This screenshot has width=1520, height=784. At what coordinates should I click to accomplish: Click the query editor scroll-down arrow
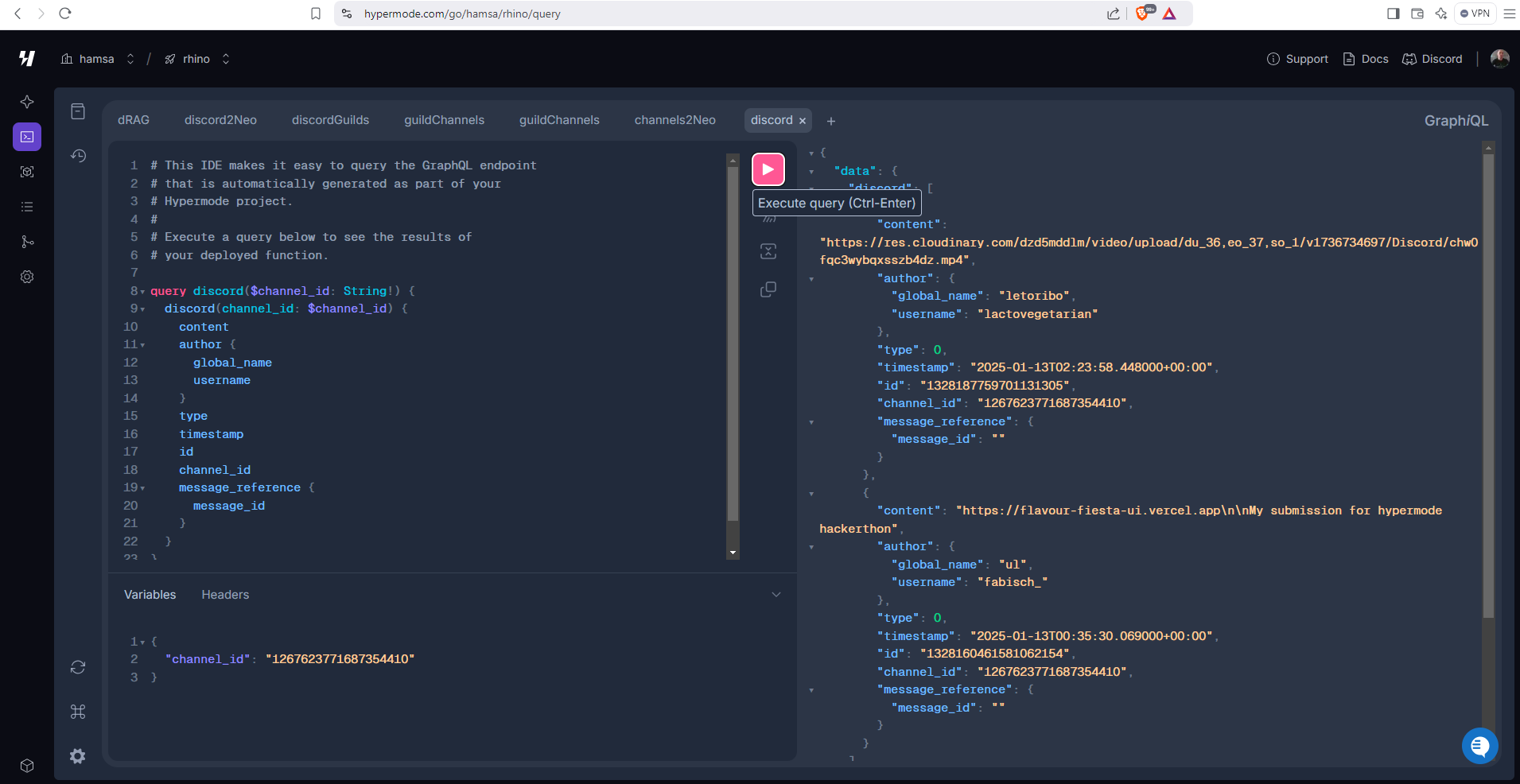tap(733, 553)
